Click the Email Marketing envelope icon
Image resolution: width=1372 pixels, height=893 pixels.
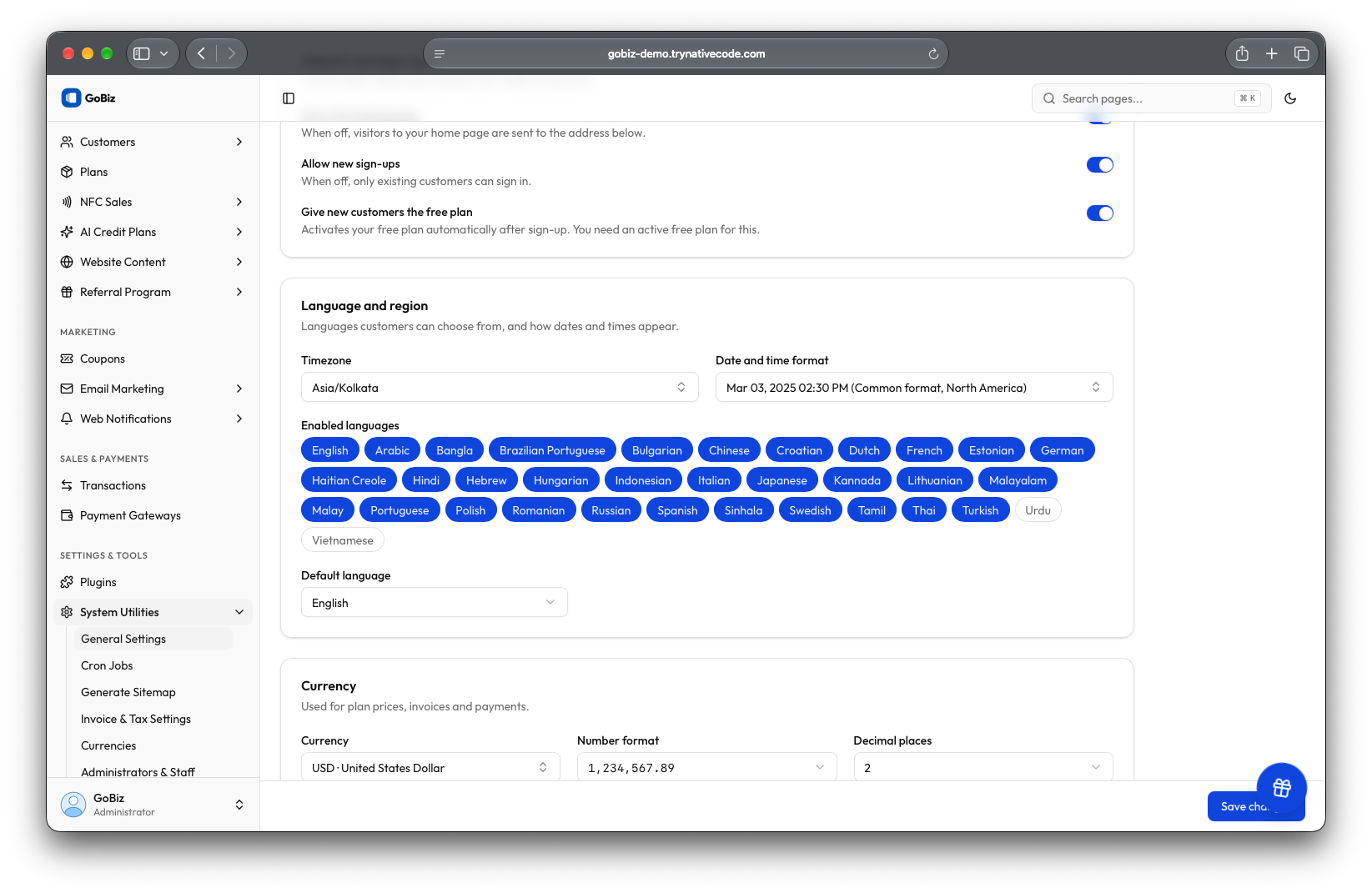coord(67,389)
